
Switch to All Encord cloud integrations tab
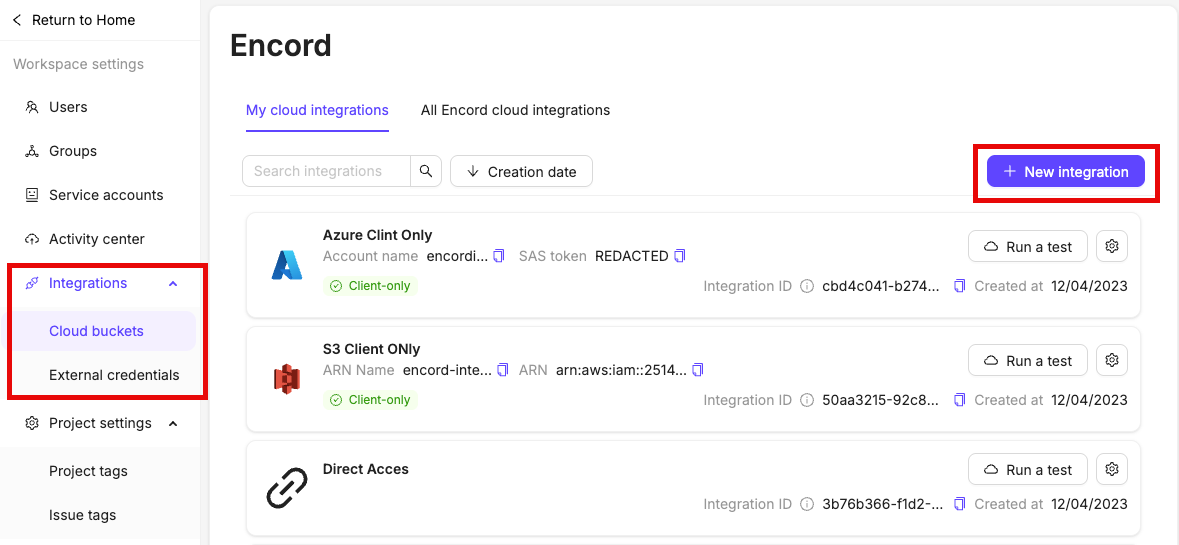click(515, 111)
